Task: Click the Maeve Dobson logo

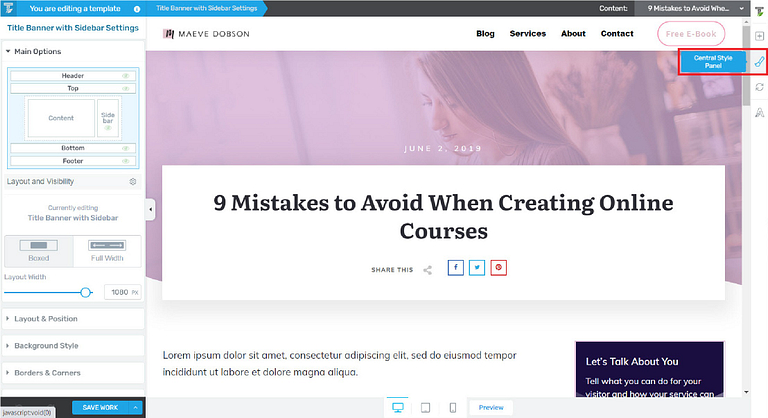Action: (206, 34)
